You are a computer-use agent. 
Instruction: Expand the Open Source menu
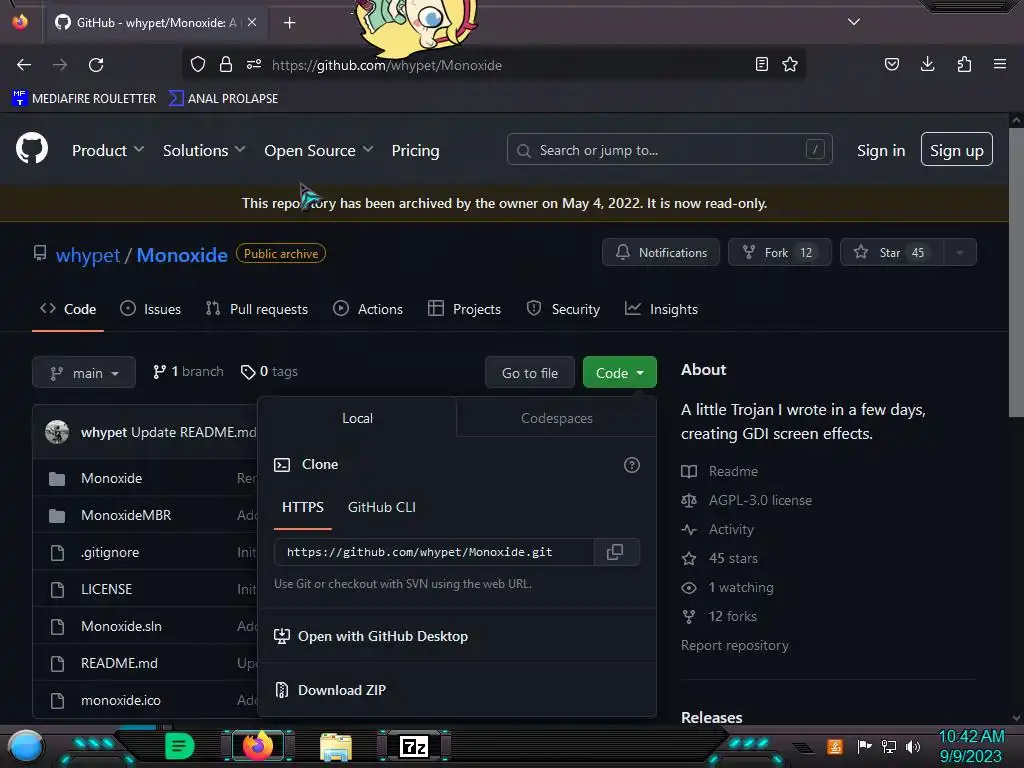(319, 151)
